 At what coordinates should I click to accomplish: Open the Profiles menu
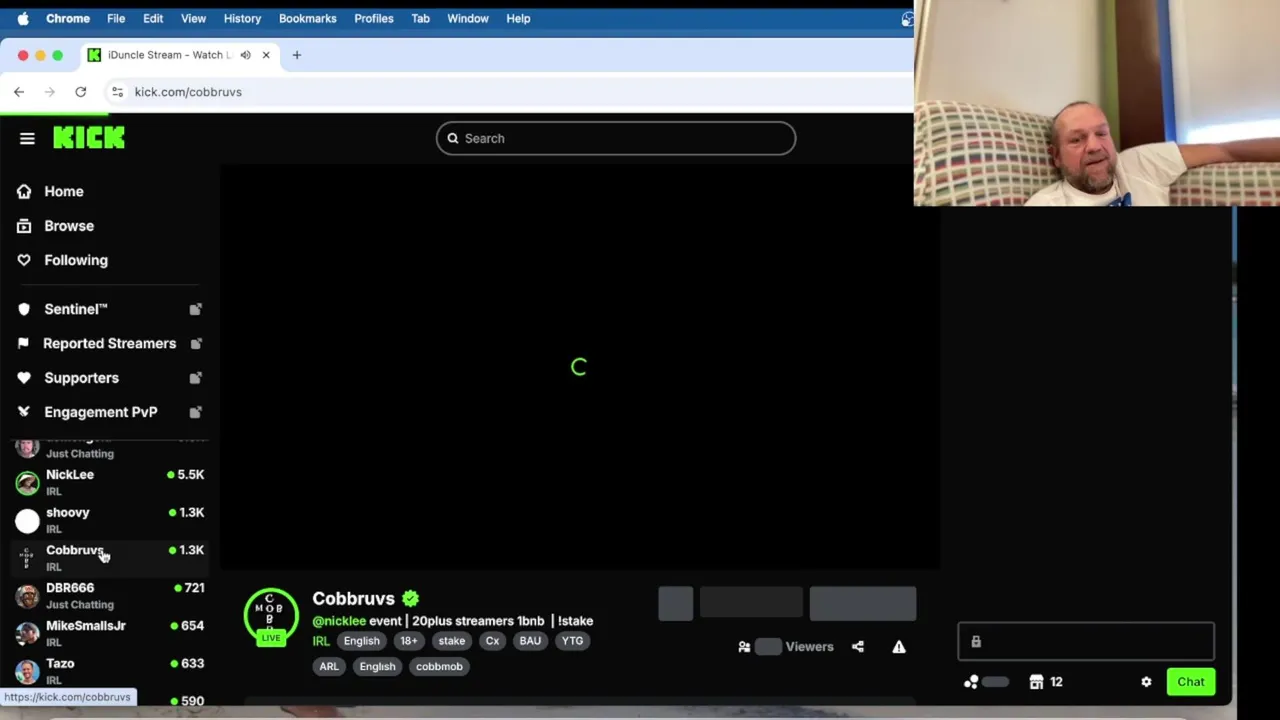374,18
